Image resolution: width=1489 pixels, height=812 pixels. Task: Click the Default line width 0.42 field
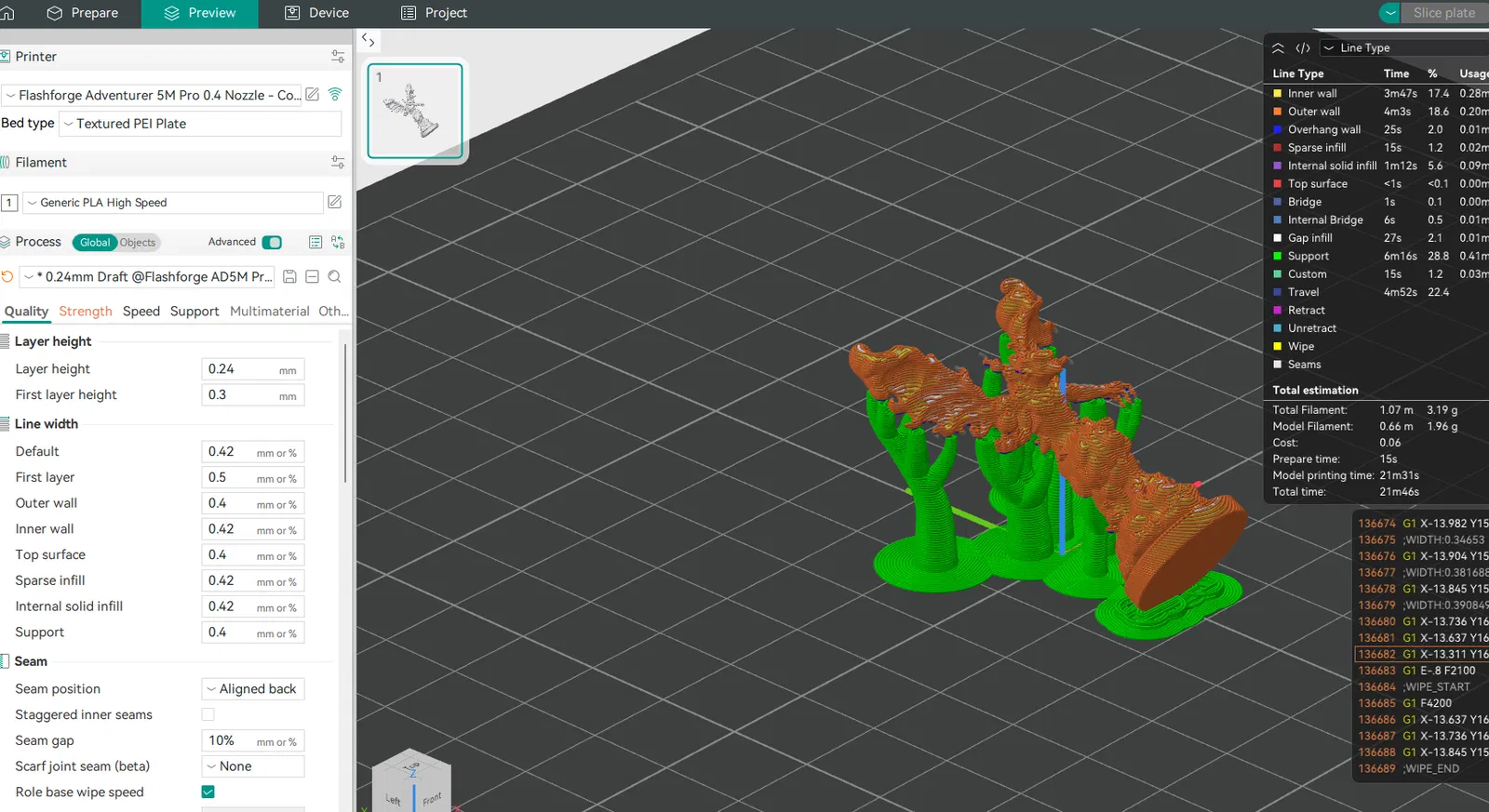coord(253,452)
